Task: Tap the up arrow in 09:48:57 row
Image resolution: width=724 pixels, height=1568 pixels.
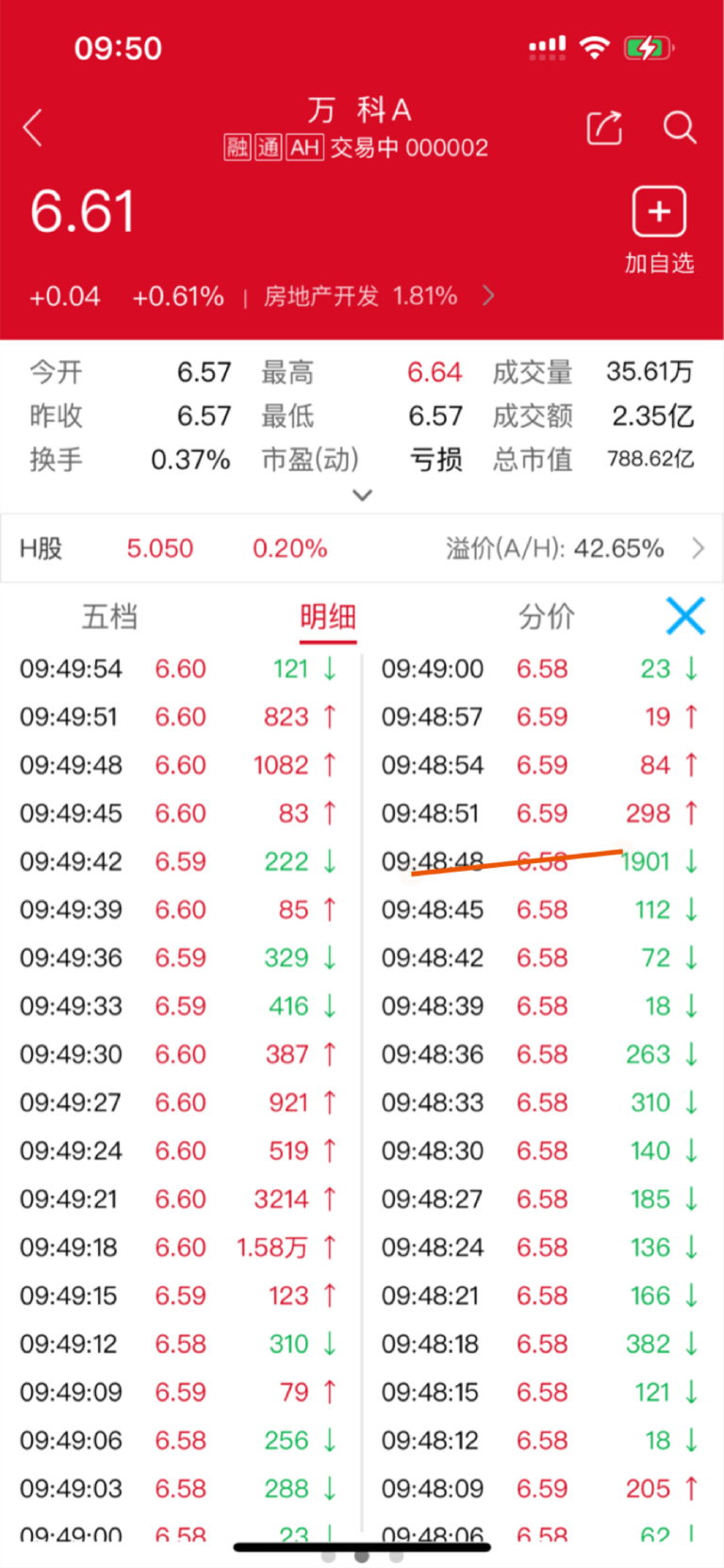Action: coord(691,717)
